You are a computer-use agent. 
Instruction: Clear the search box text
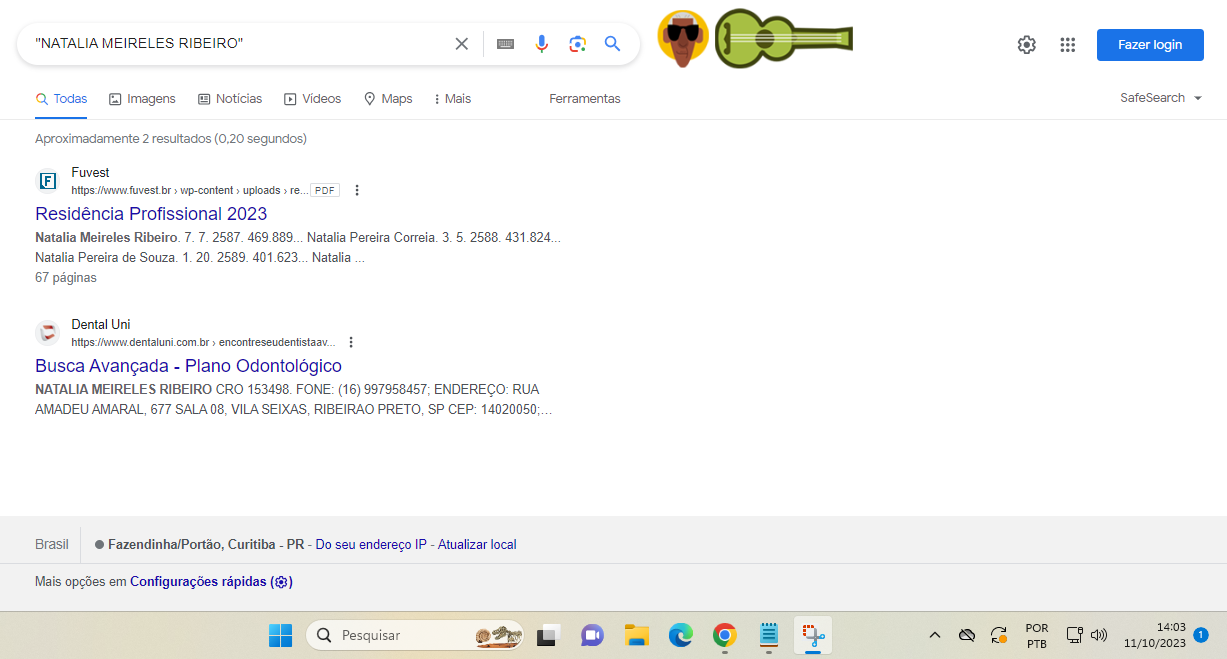(x=461, y=44)
